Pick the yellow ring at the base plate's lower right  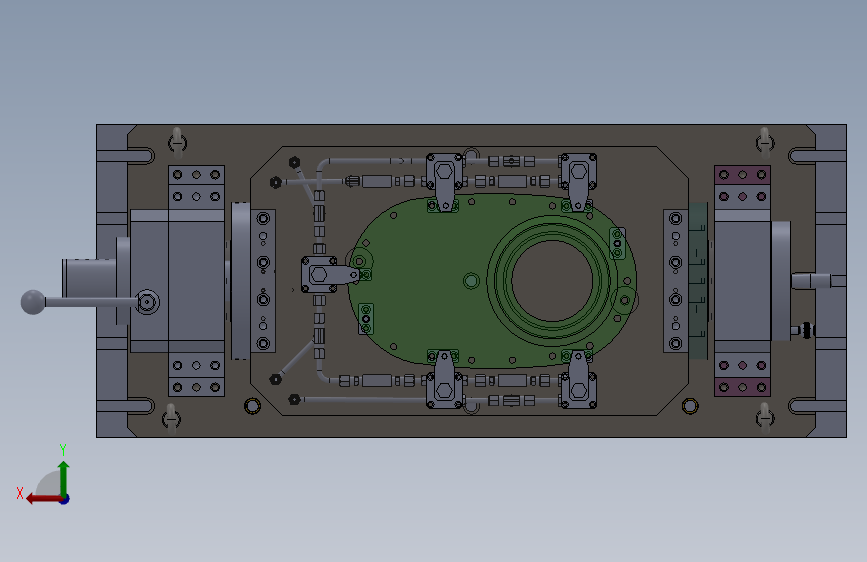tap(690, 406)
